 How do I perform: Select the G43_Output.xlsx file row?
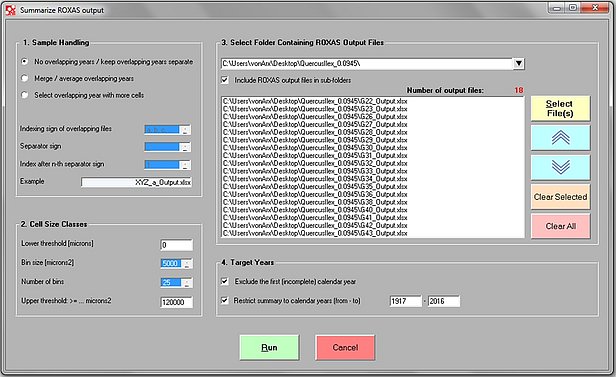click(315, 233)
